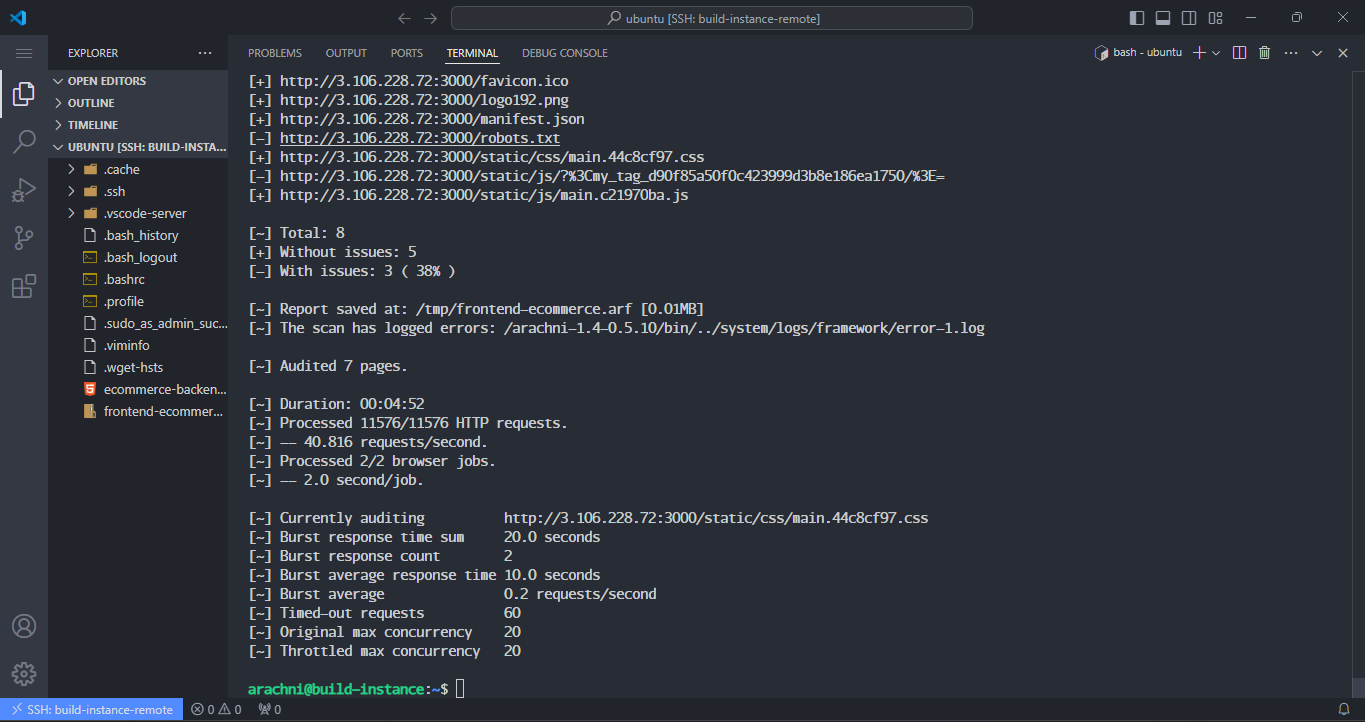The height and width of the screenshot is (722, 1365).
Task: Open the .viminfo file
Action: click(138, 345)
